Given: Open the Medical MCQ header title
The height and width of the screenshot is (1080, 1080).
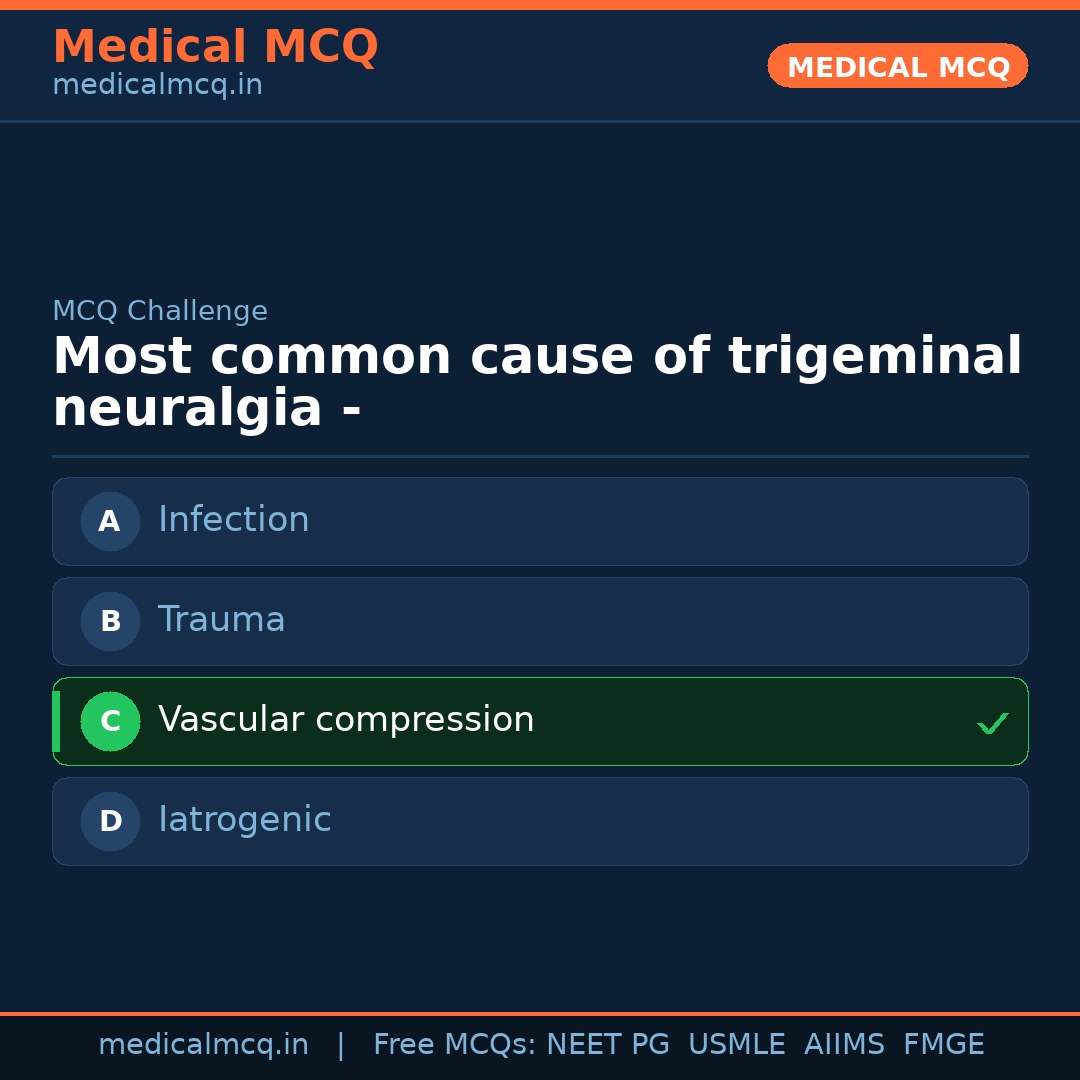Looking at the screenshot, I should 215,47.
